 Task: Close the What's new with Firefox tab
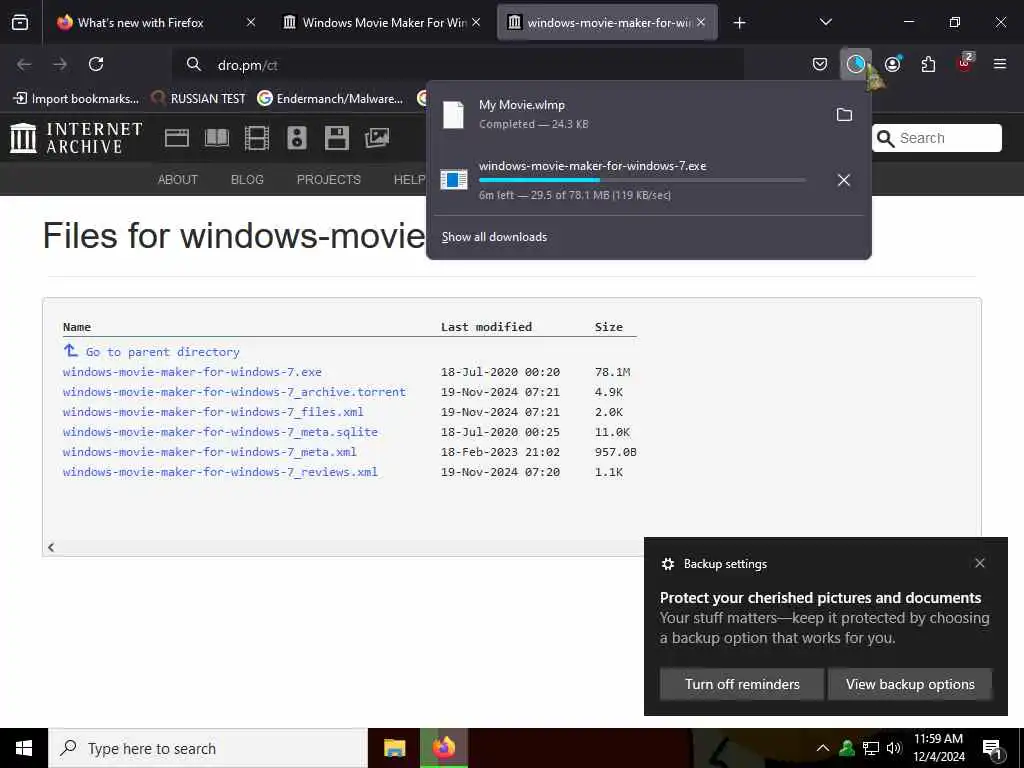pos(251,22)
